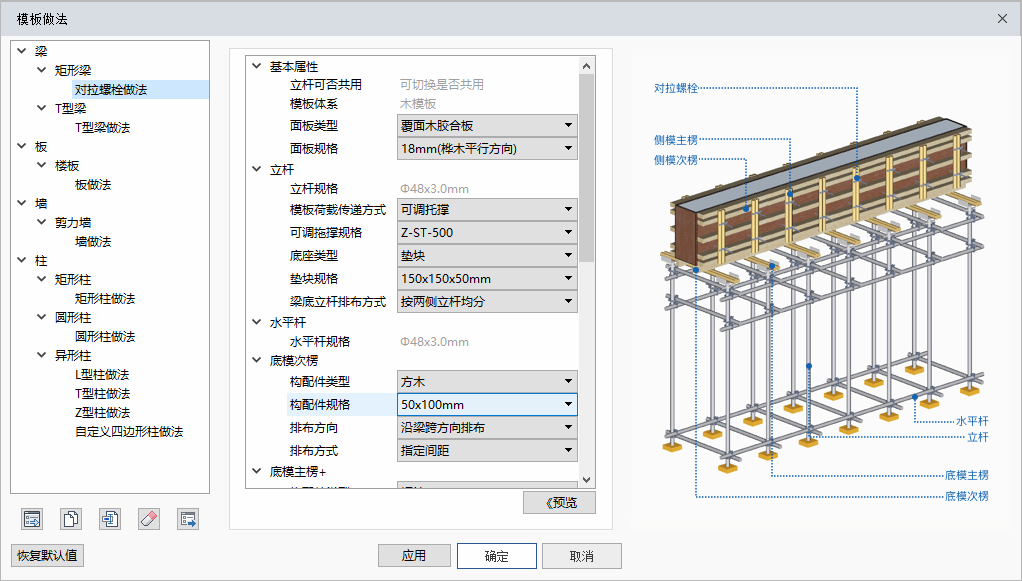Collapse the 柱 tree node

[22, 260]
